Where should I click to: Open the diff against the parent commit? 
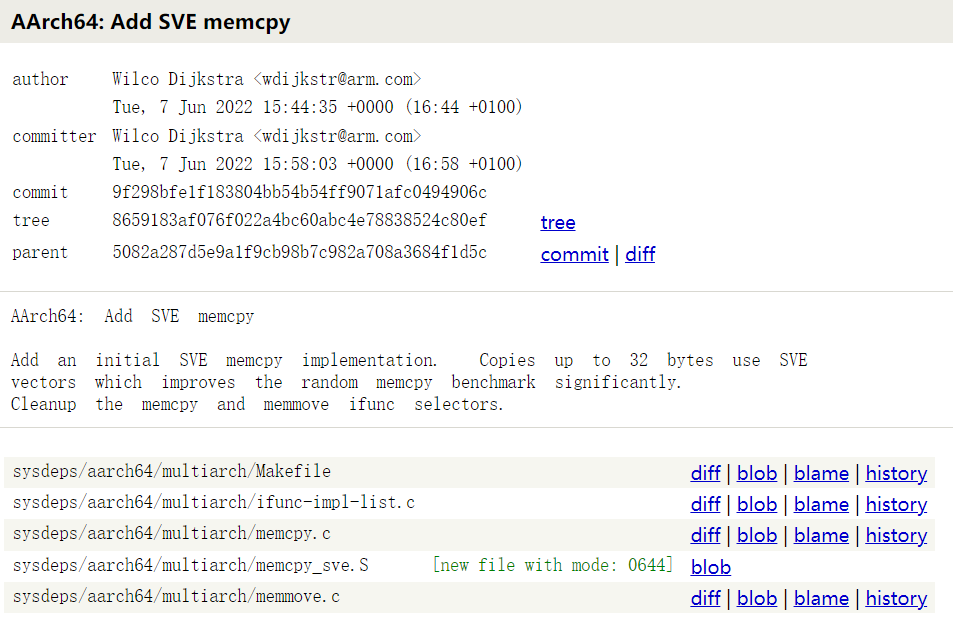pyautogui.click(x=639, y=254)
